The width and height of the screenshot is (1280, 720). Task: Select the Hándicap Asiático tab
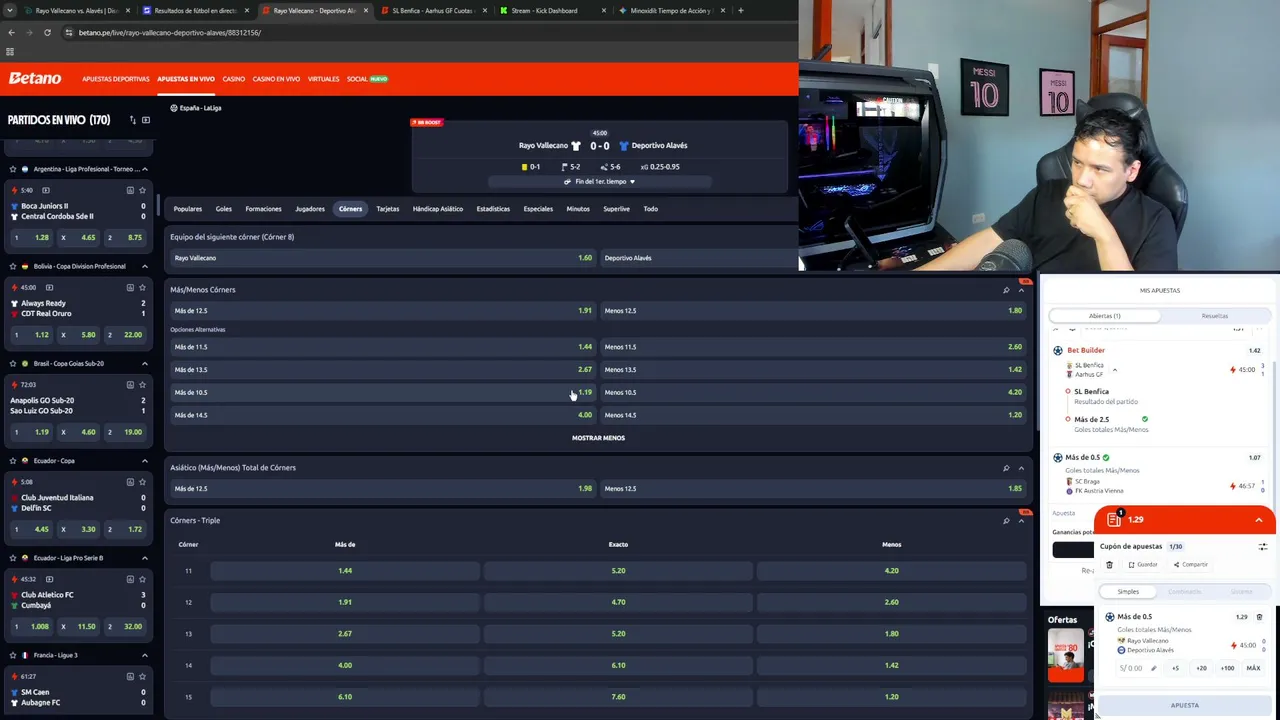click(438, 209)
